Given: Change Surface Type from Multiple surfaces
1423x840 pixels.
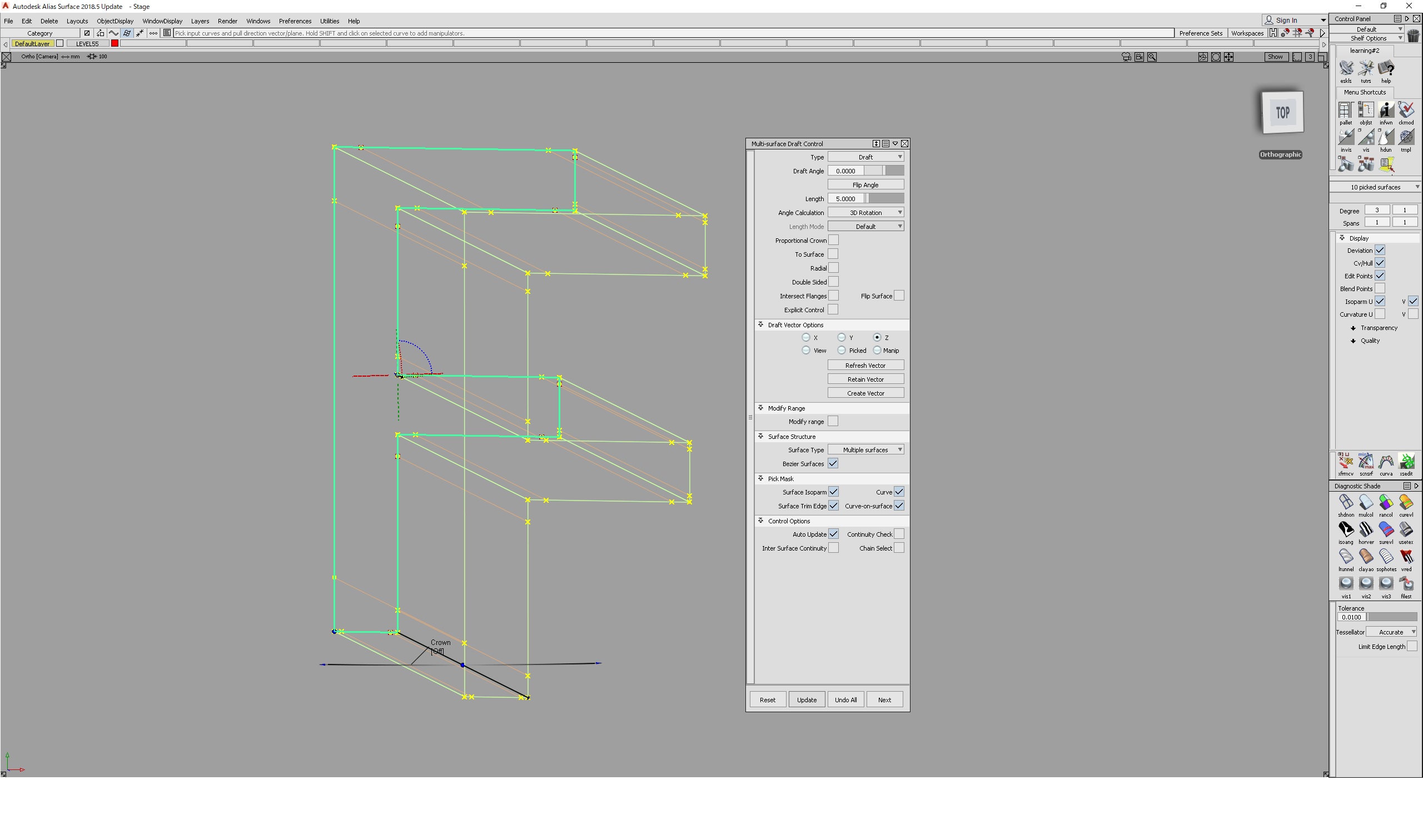Looking at the screenshot, I should click(866, 449).
